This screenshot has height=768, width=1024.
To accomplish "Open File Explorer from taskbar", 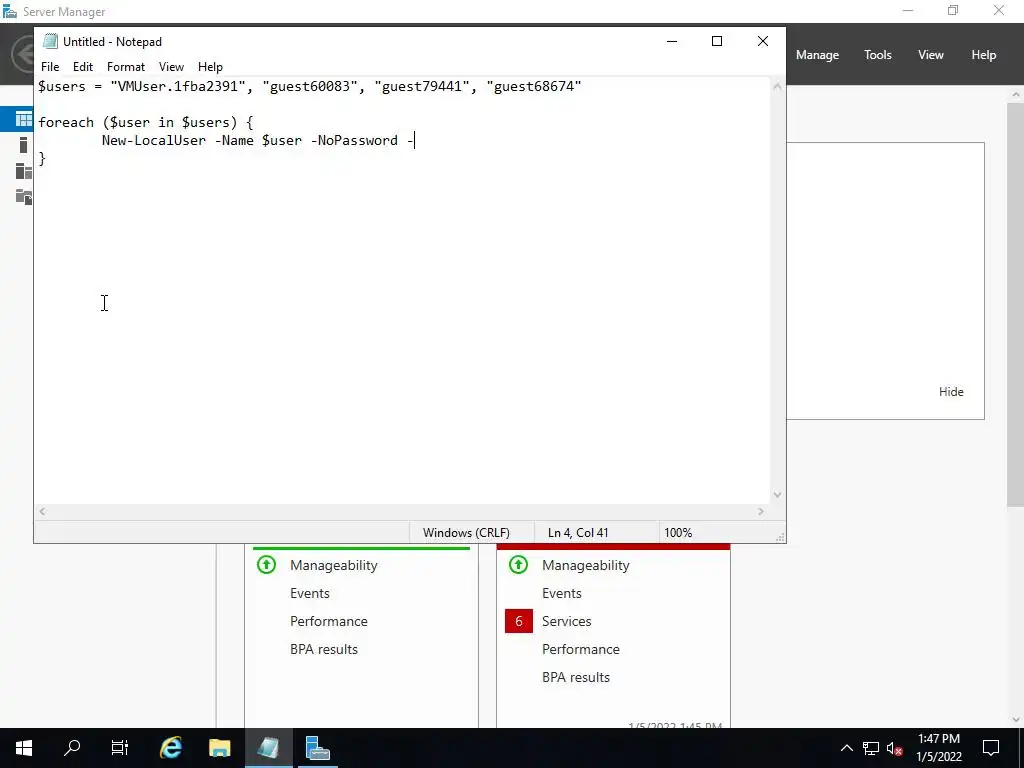I will click(x=220, y=748).
